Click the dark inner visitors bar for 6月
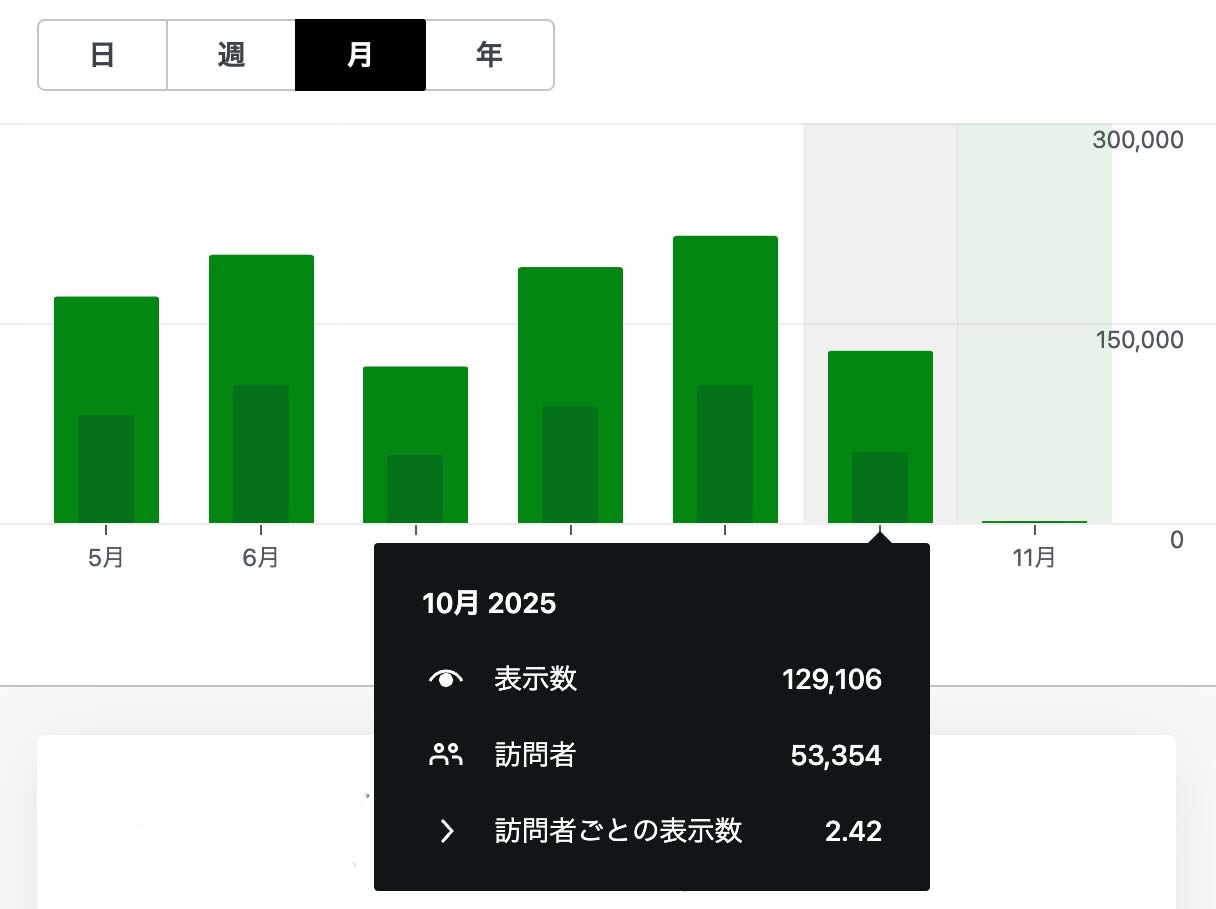The width and height of the screenshot is (1216, 909). tap(261, 455)
